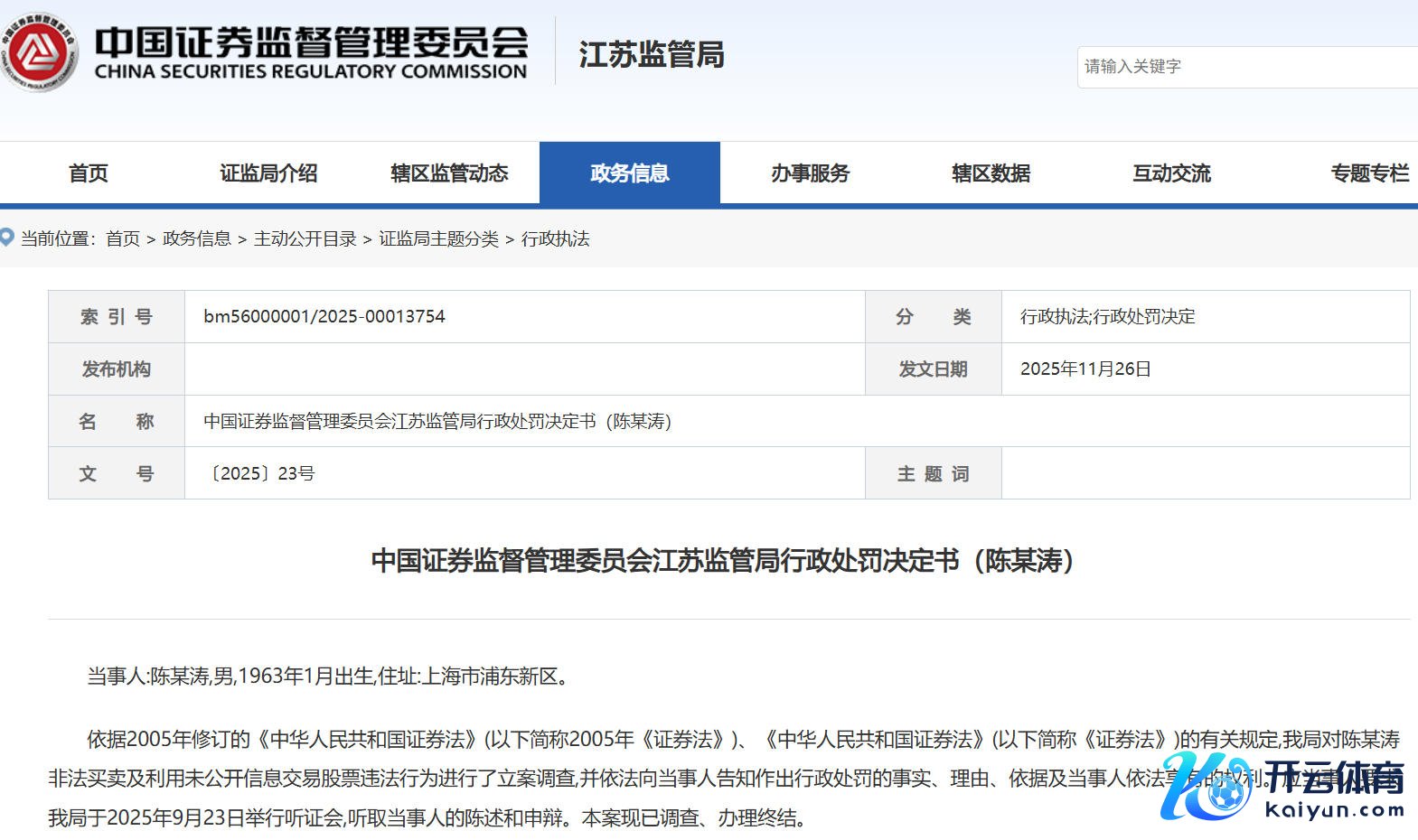Image resolution: width=1418 pixels, height=840 pixels.
Task: Go to the 辖区数据 section
Action: click(991, 173)
